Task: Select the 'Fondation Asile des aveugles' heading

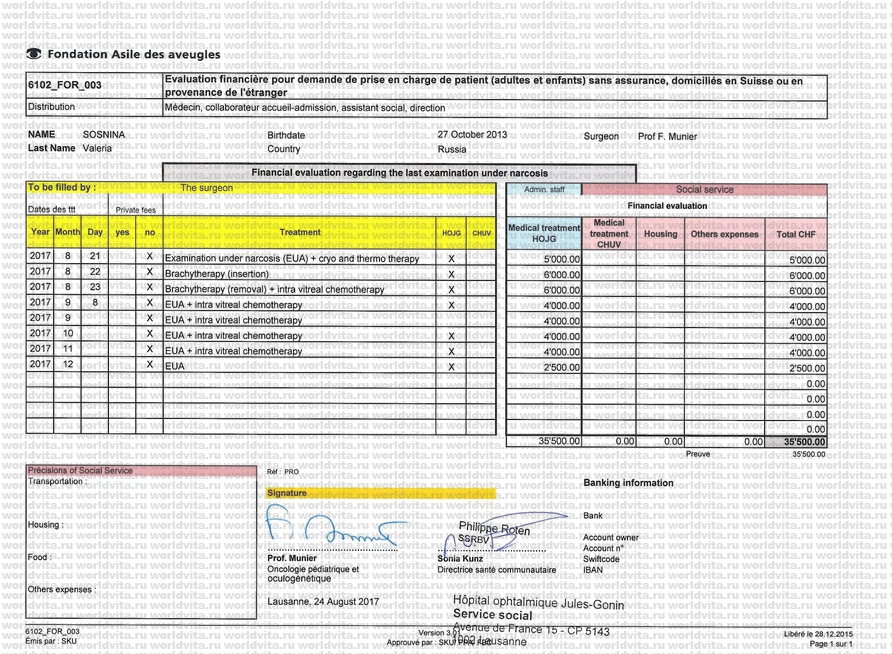Action: [134, 55]
